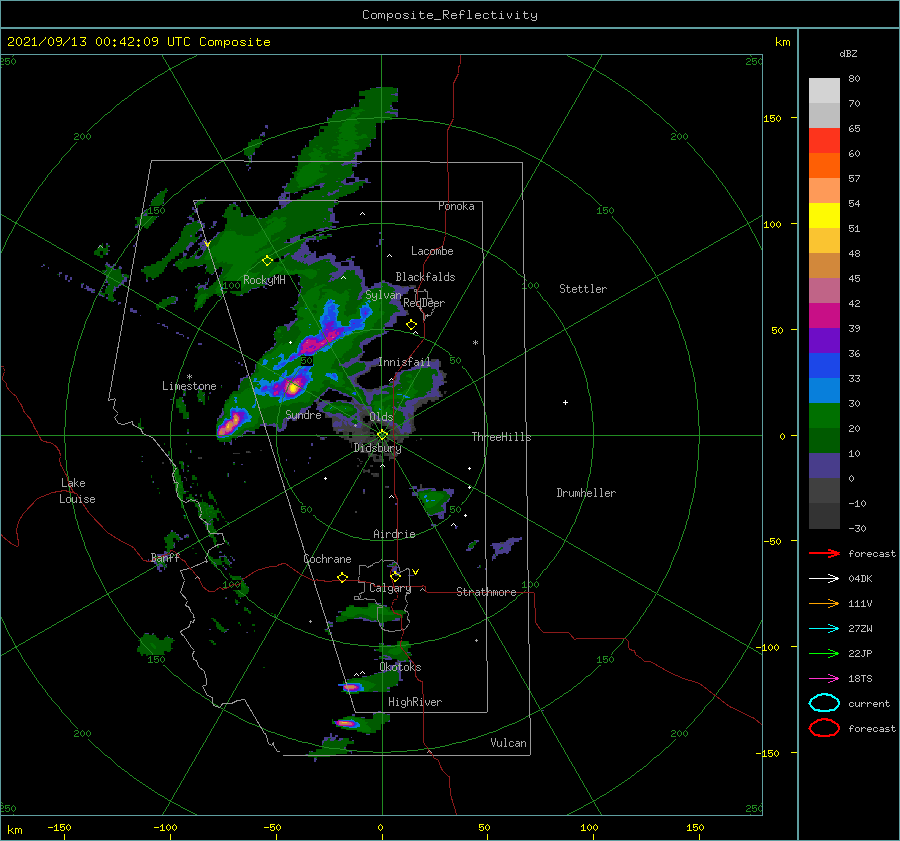Select the blue 36 dBZ color swatch
Viewport: 900px width, 841px height.
824,365
